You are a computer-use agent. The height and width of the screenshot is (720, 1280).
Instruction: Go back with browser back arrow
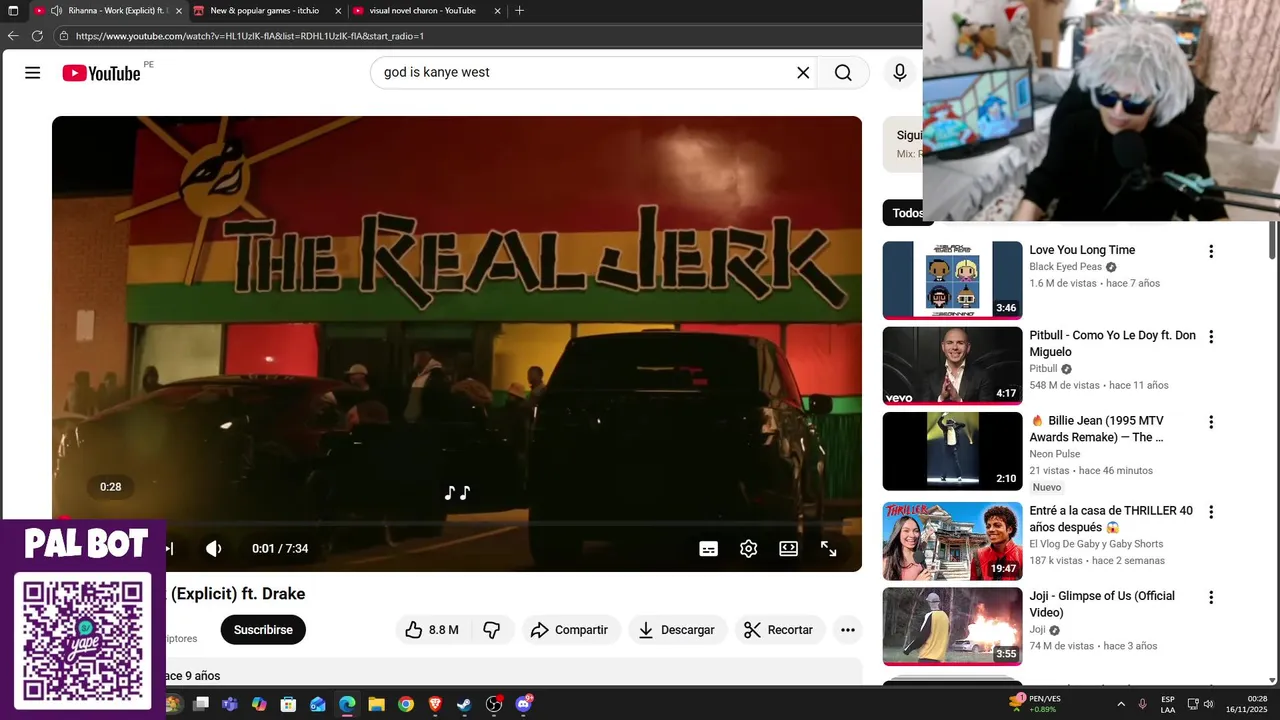coord(13,36)
